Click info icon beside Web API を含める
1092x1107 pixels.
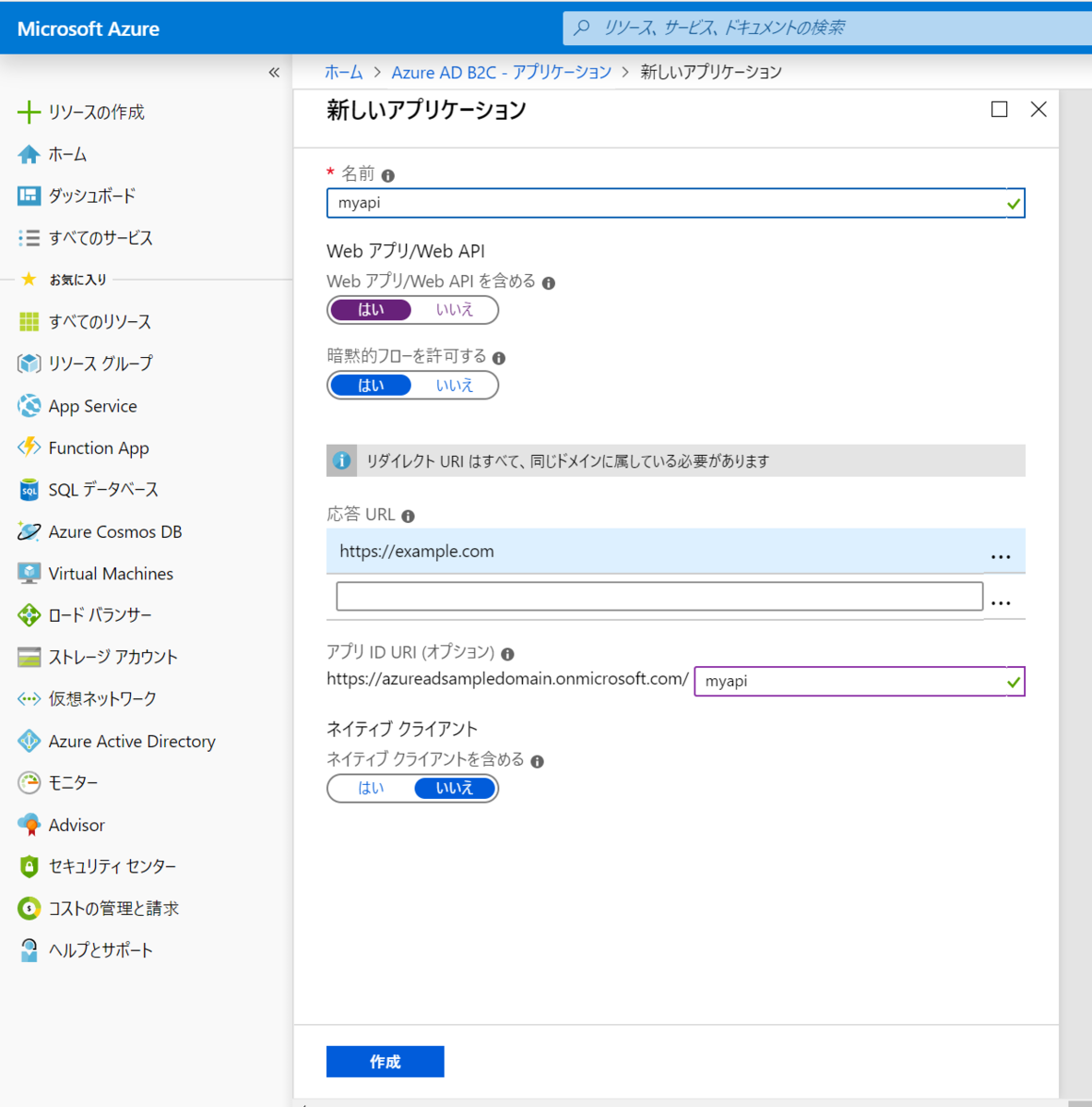click(549, 283)
